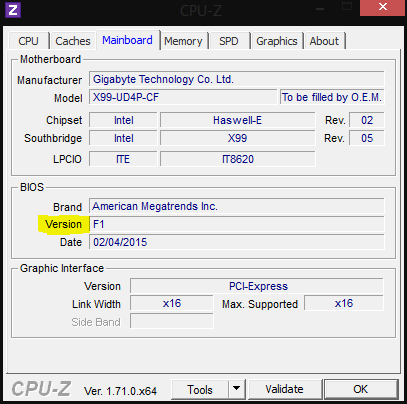Click the CPU-Z purple logo icon
Image resolution: width=407 pixels, height=404 pixels.
tap(13, 10)
